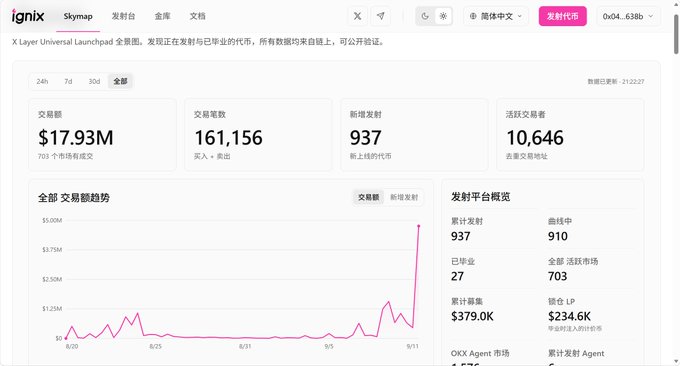Click the 累计发射 Agent label
Image resolution: width=680 pixels, height=366 pixels.
pos(576,353)
